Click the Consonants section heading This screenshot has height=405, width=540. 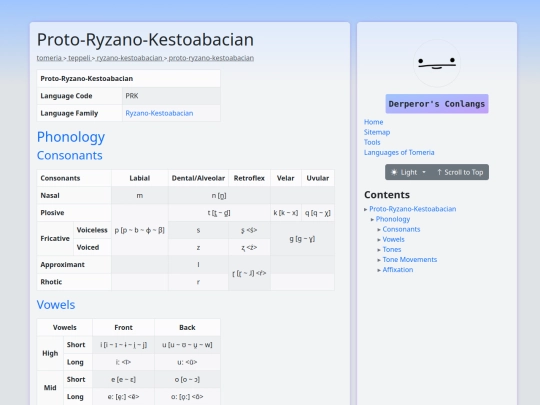tap(70, 155)
